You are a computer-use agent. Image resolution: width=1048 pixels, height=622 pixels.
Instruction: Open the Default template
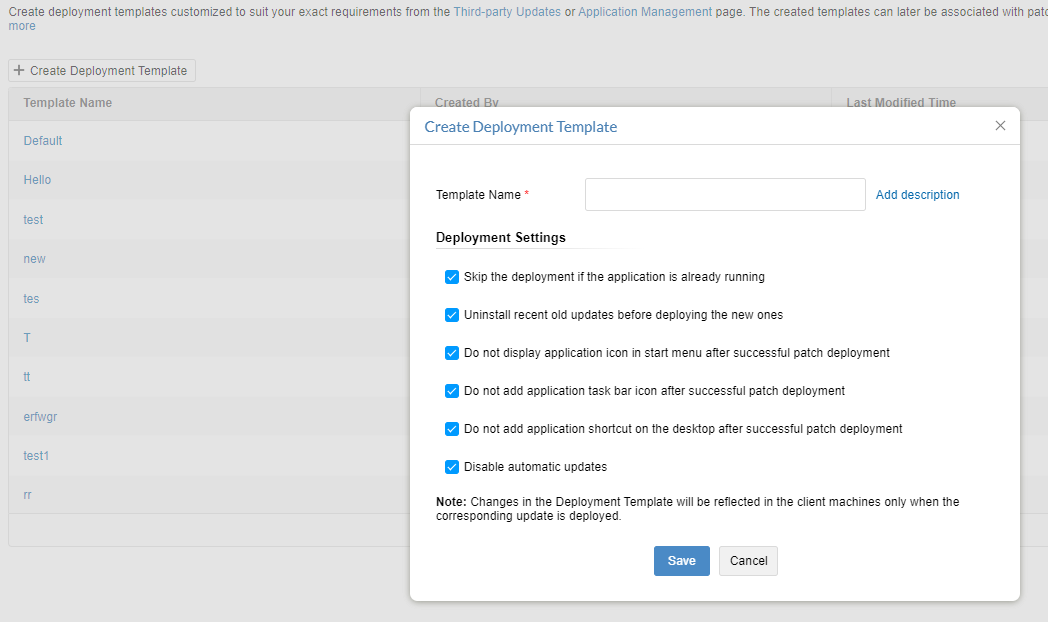point(43,141)
